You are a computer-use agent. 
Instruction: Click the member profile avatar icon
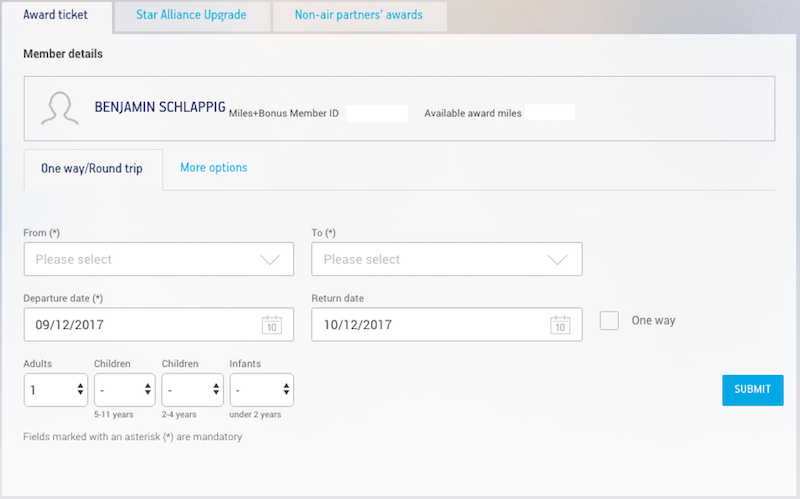[x=60, y=108]
